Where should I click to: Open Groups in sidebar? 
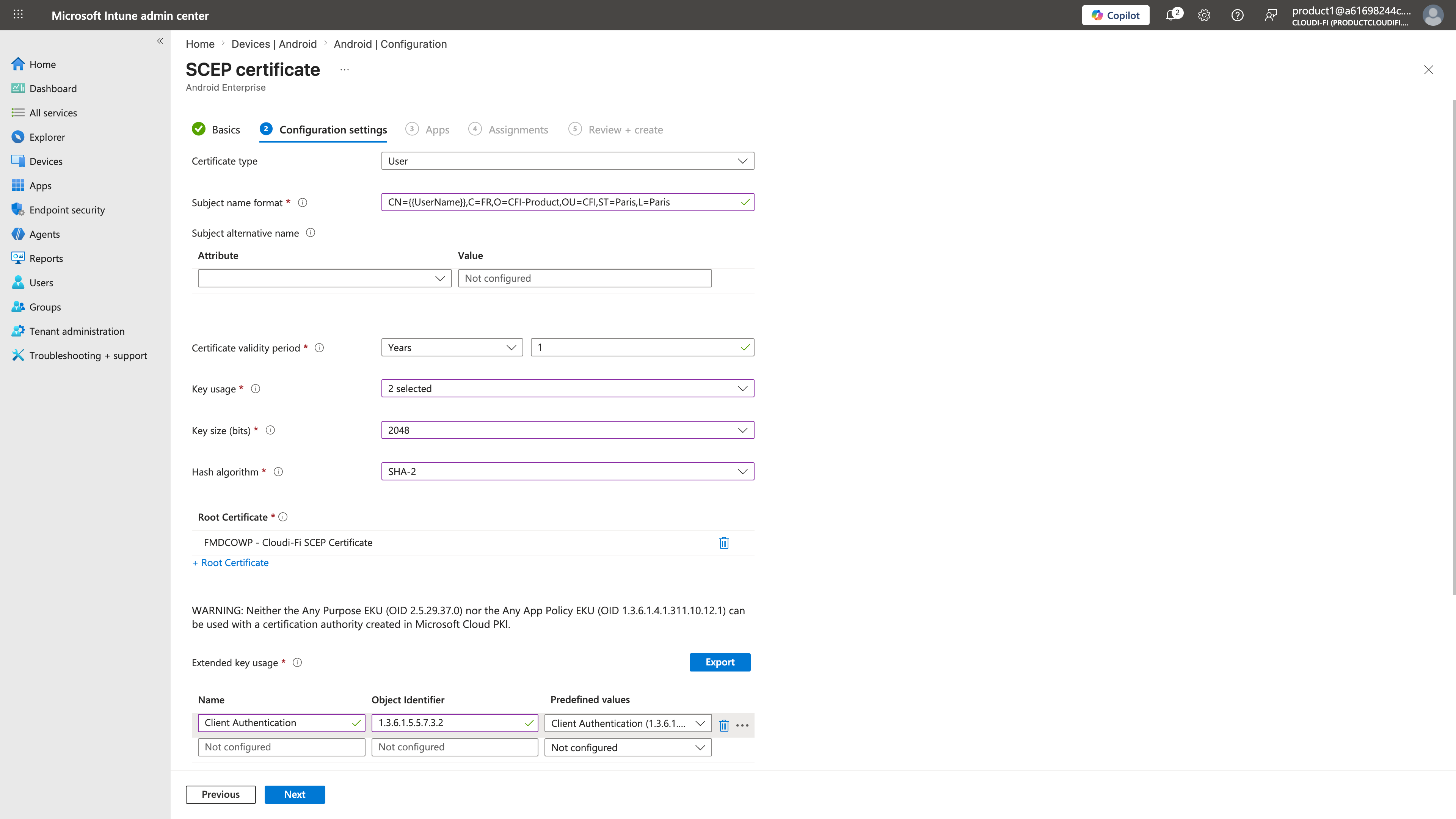[36, 307]
